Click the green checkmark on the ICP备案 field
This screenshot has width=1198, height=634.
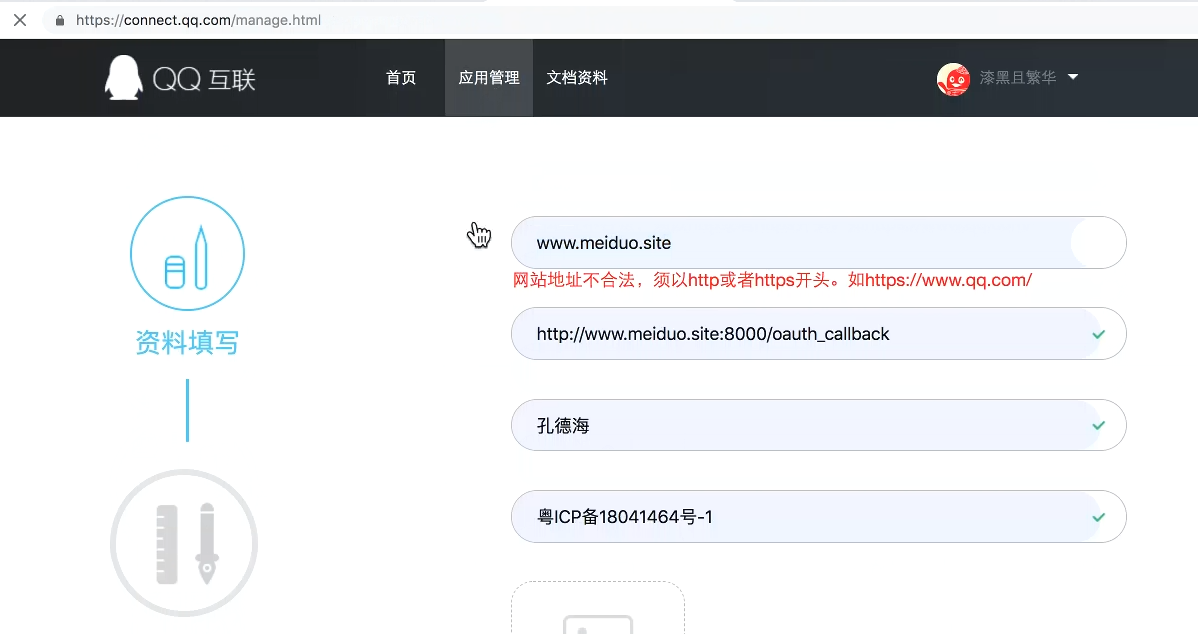(1097, 517)
